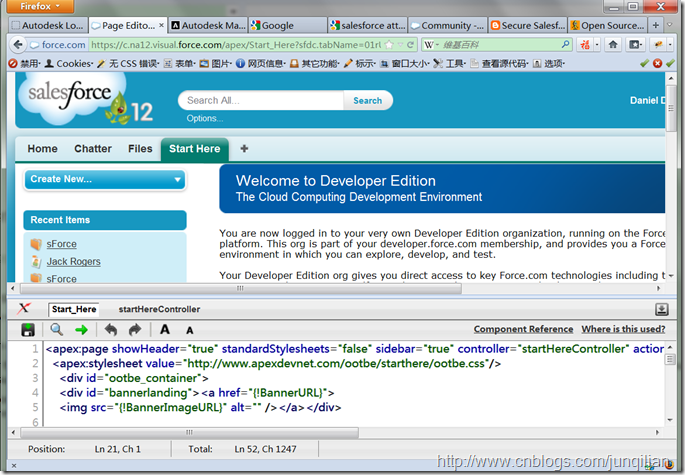This screenshot has width=685, height=475.
Task: Open the Jack Rogers recent item link
Action: click(x=73, y=261)
